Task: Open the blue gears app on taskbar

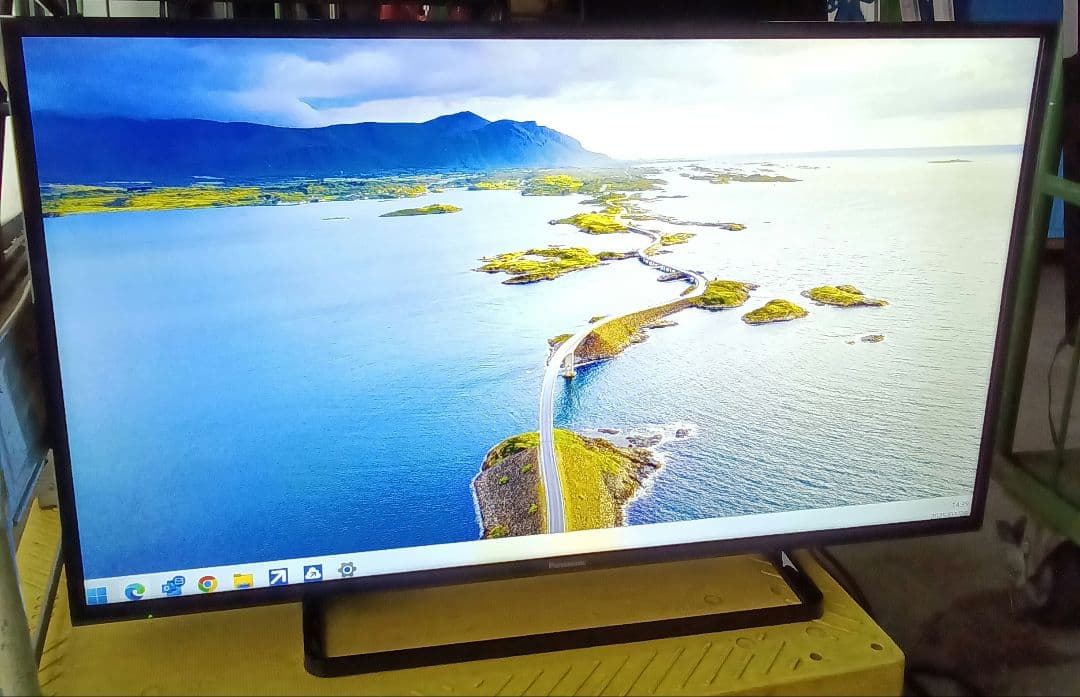Action: click(173, 586)
